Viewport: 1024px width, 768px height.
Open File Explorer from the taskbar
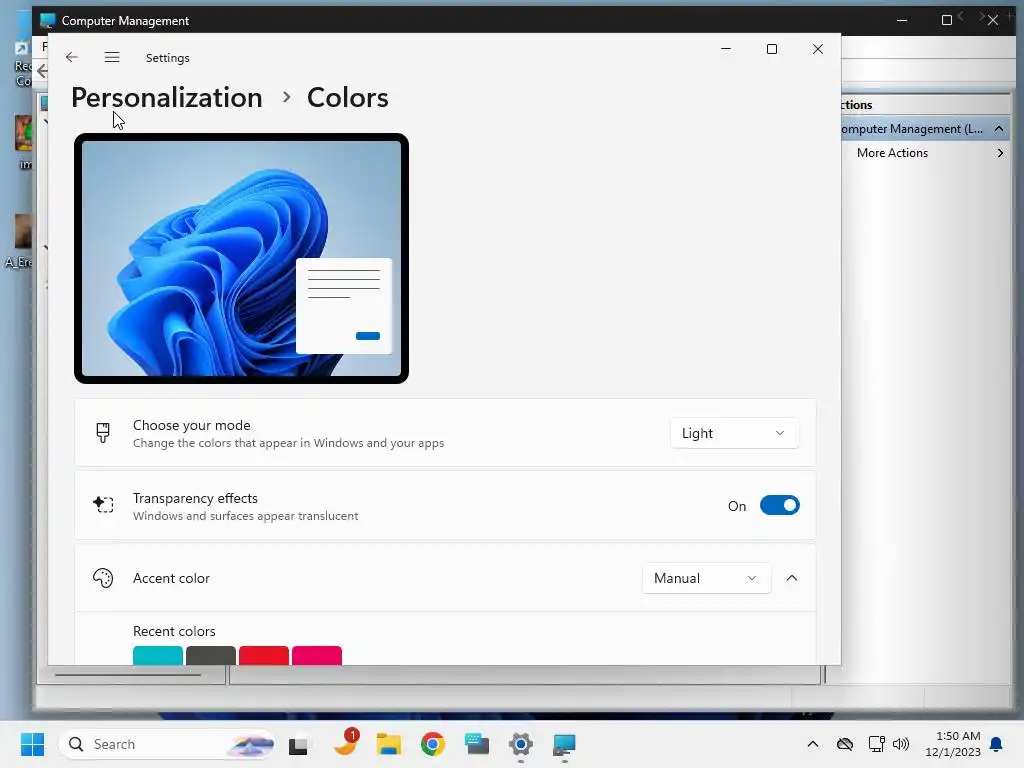pos(389,744)
